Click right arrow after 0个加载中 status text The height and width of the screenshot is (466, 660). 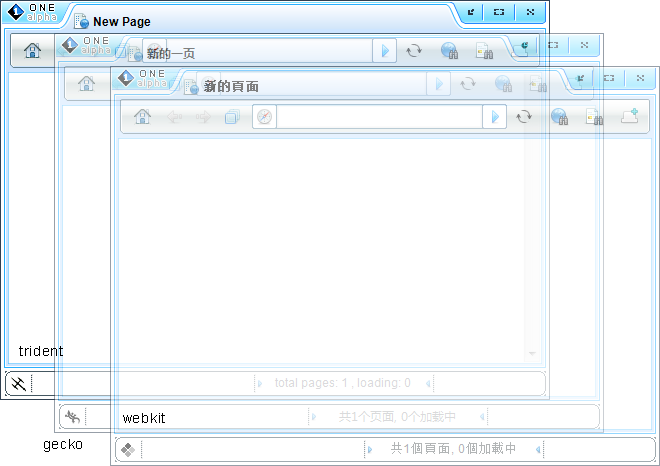click(x=482, y=417)
